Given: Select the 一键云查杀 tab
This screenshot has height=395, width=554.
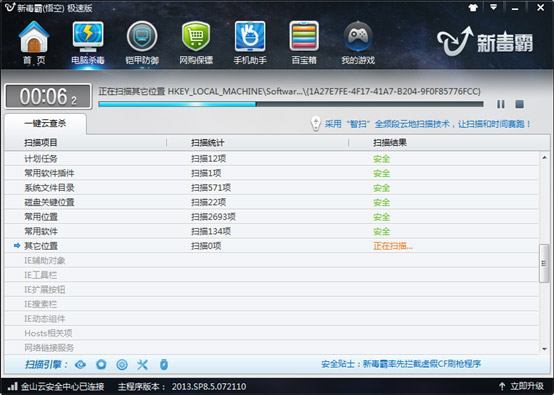Looking at the screenshot, I should (45, 123).
